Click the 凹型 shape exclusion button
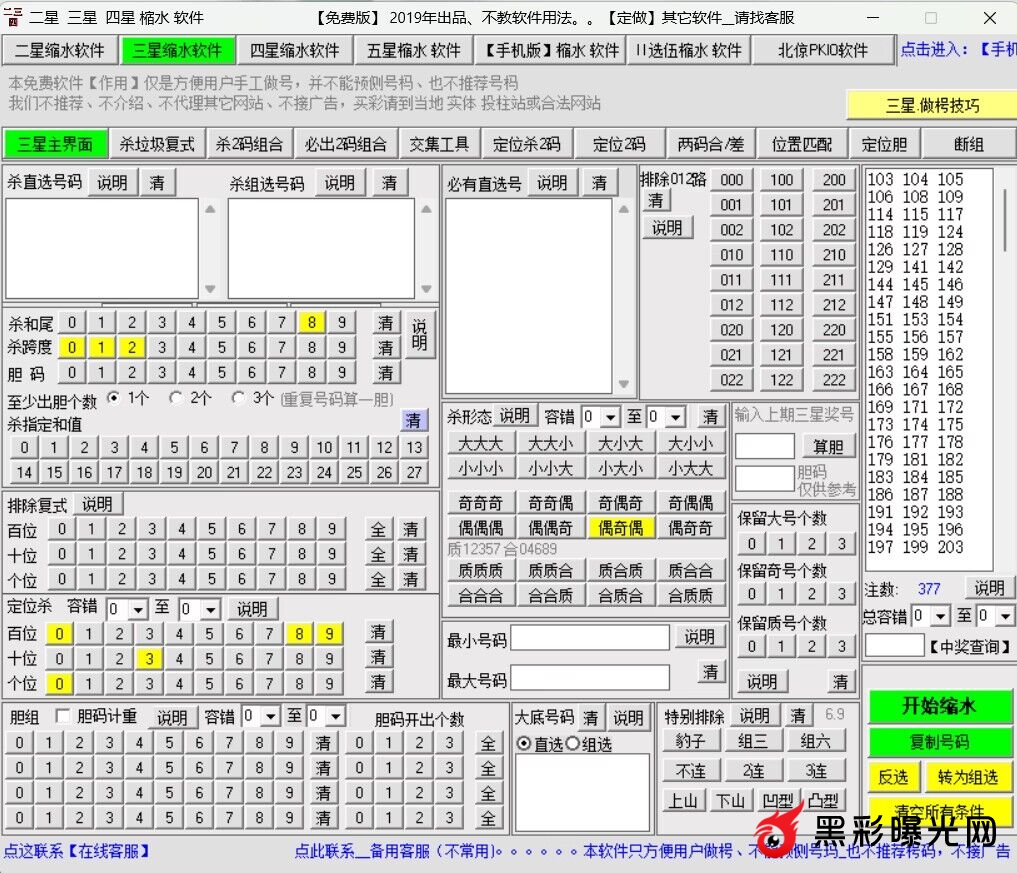The image size is (1017, 873). pyautogui.click(x=777, y=800)
